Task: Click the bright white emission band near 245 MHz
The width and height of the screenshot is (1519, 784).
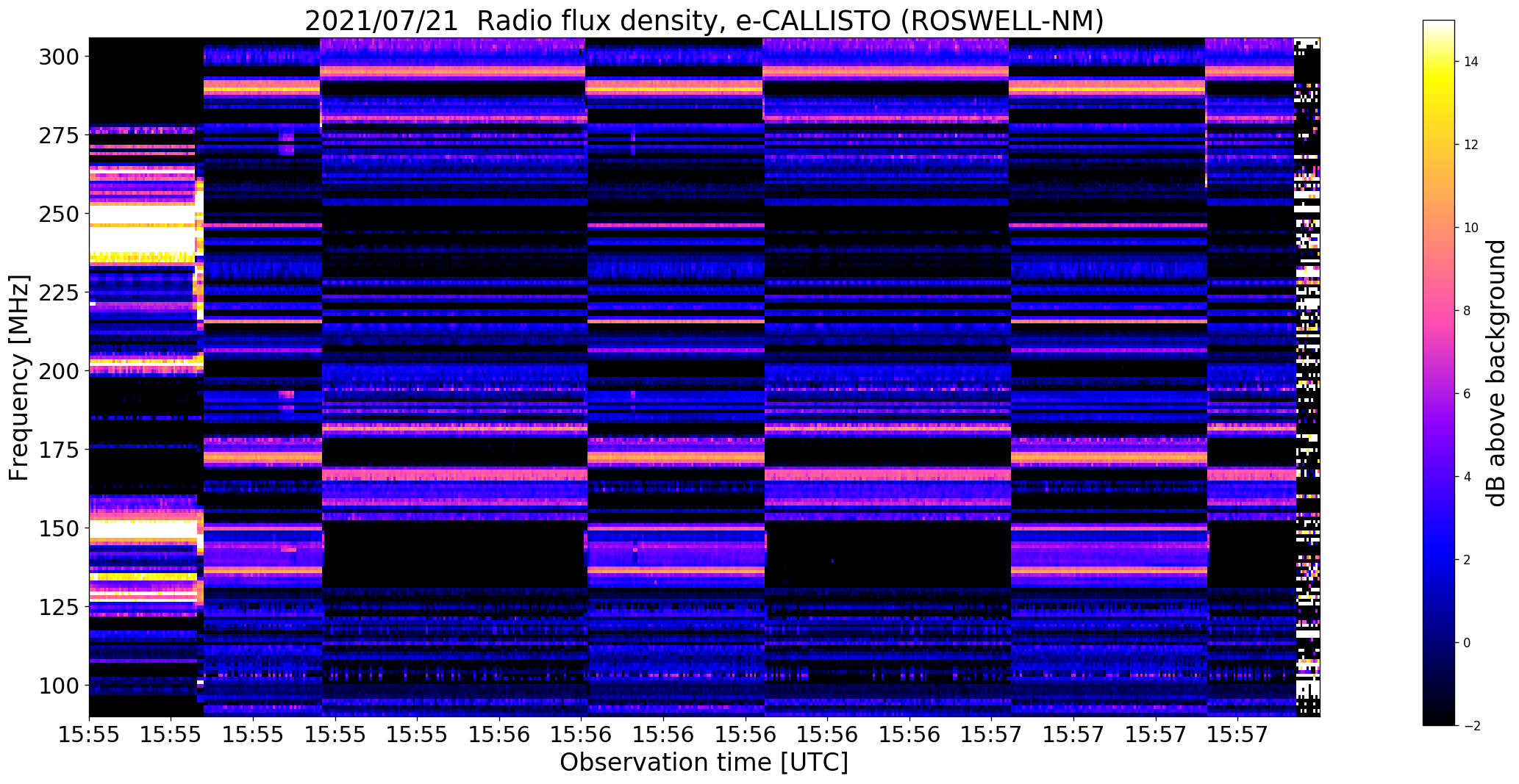Action: click(x=143, y=230)
